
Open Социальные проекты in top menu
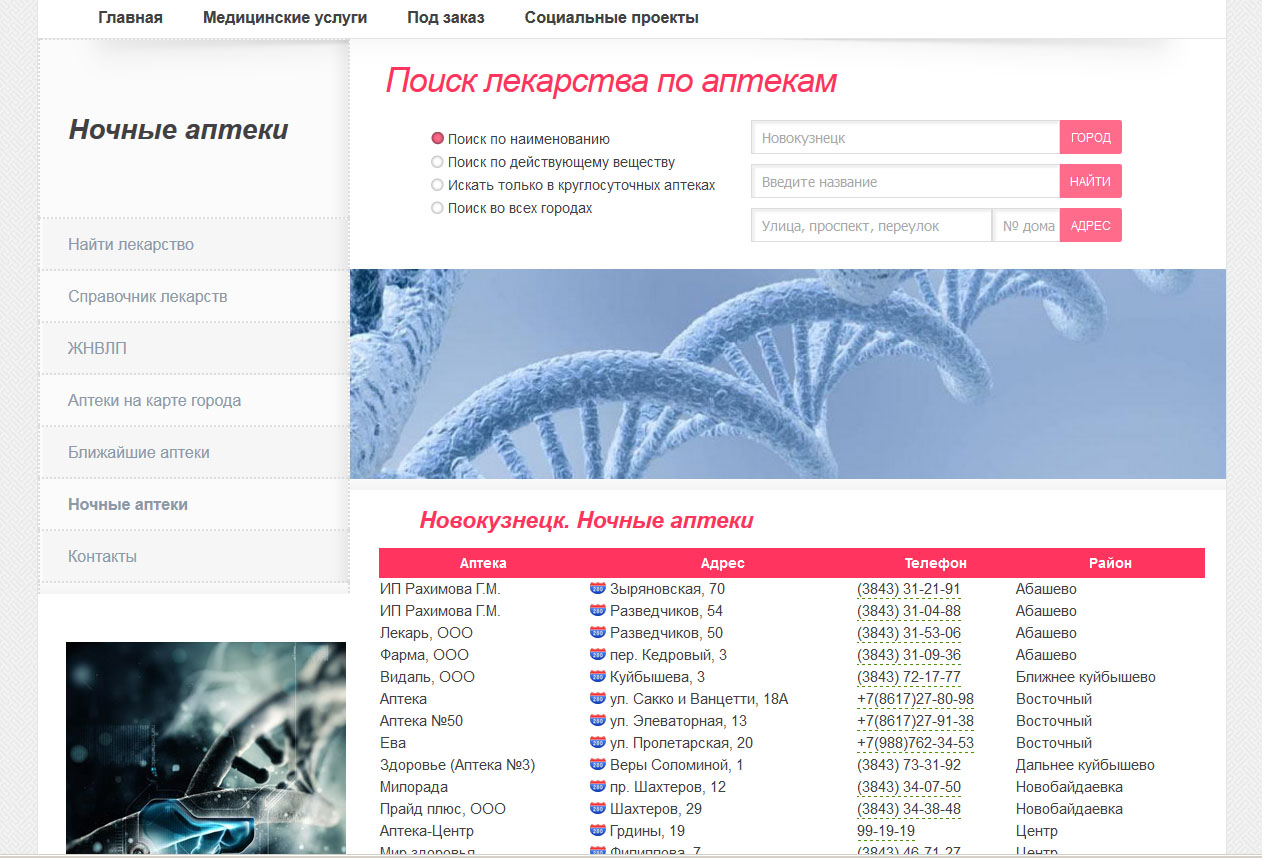coord(612,18)
